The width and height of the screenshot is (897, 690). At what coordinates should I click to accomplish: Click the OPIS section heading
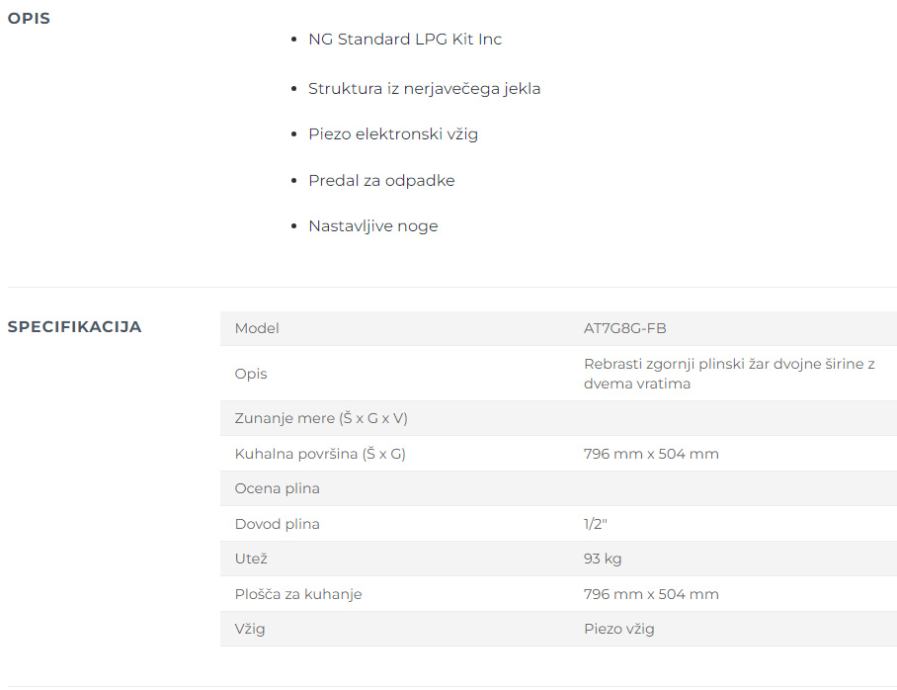tap(29, 18)
